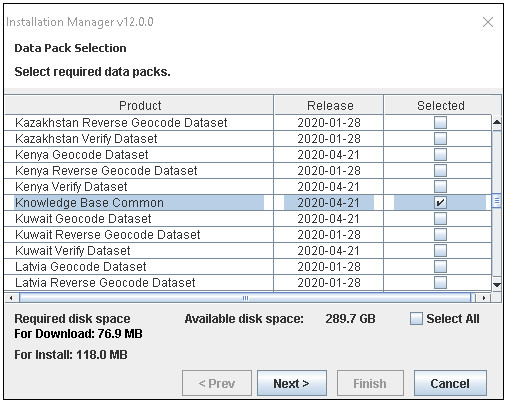Select the Kuwait Geocode Dataset row

[248, 218]
